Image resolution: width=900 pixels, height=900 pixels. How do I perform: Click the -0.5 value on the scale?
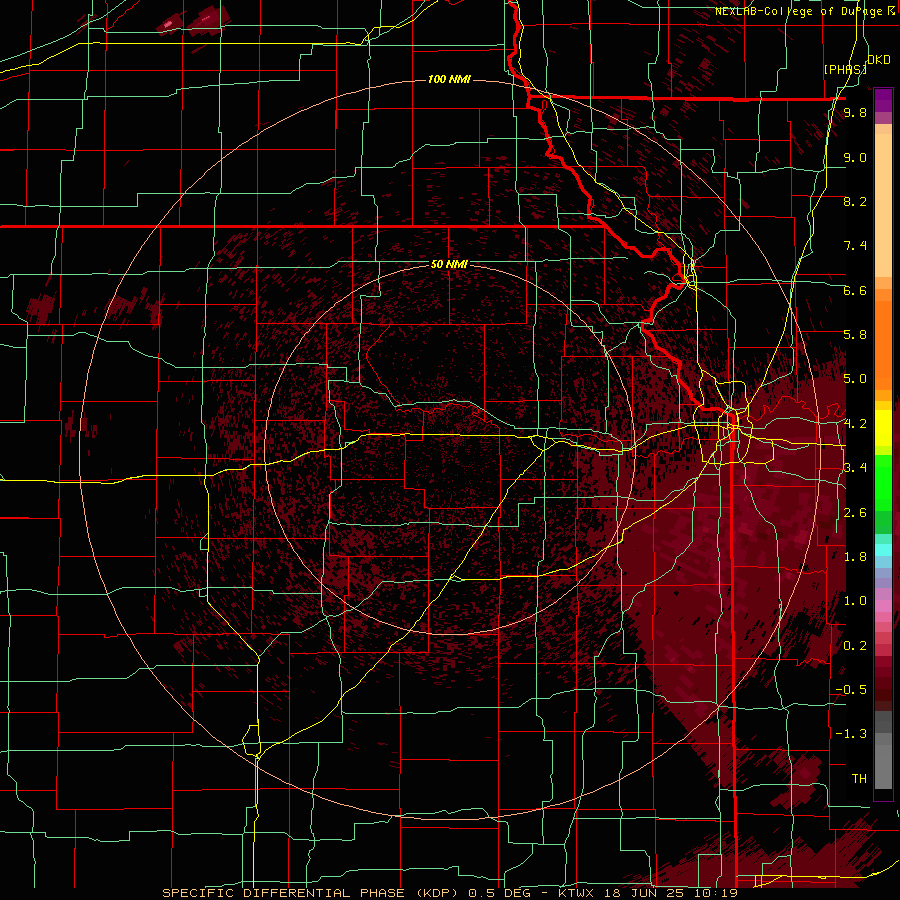pyautogui.click(x=851, y=690)
